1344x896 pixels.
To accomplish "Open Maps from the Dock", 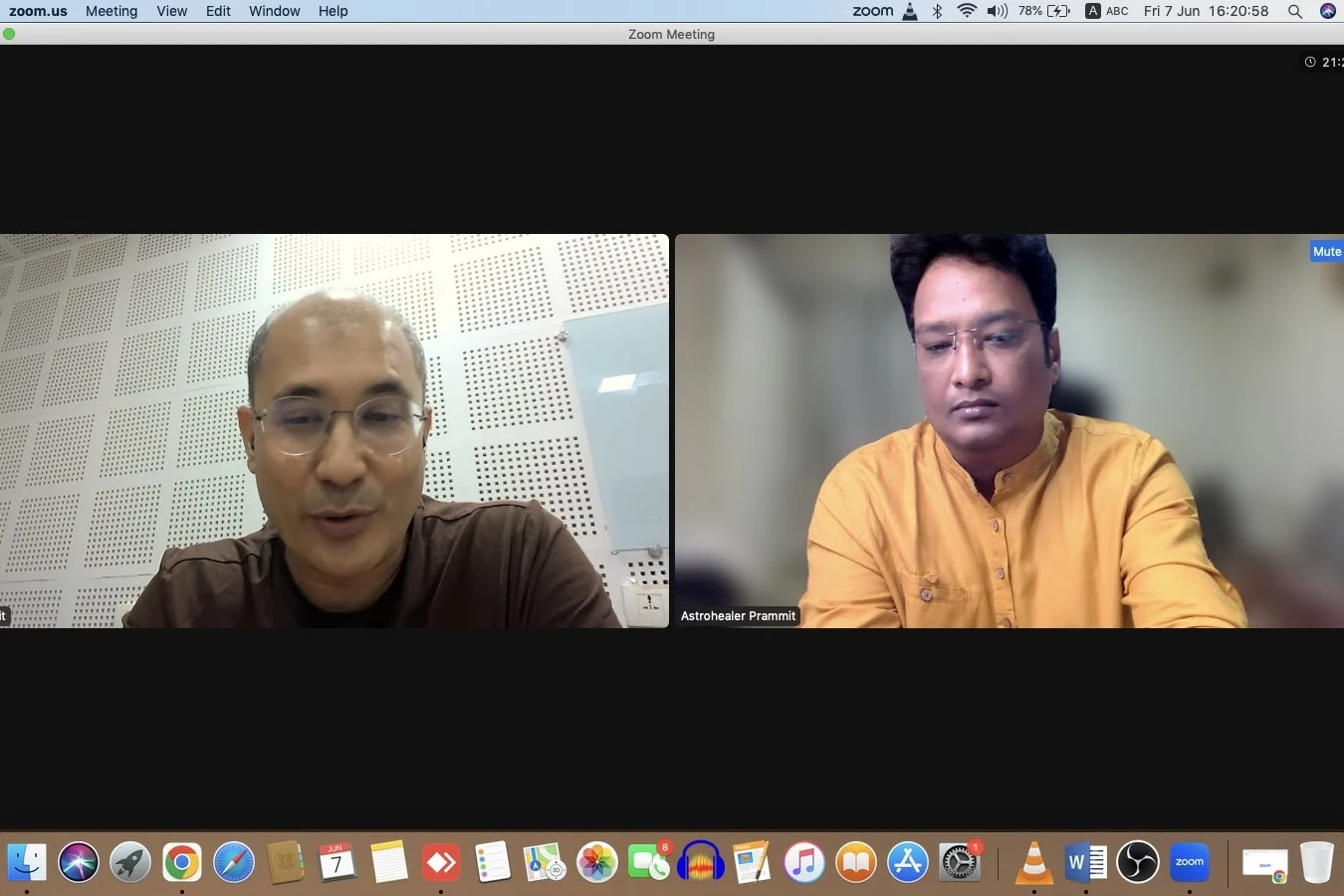I will (x=545, y=862).
